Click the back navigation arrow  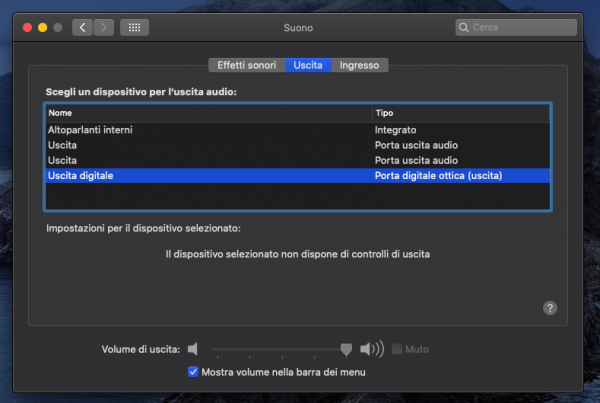coord(82,27)
